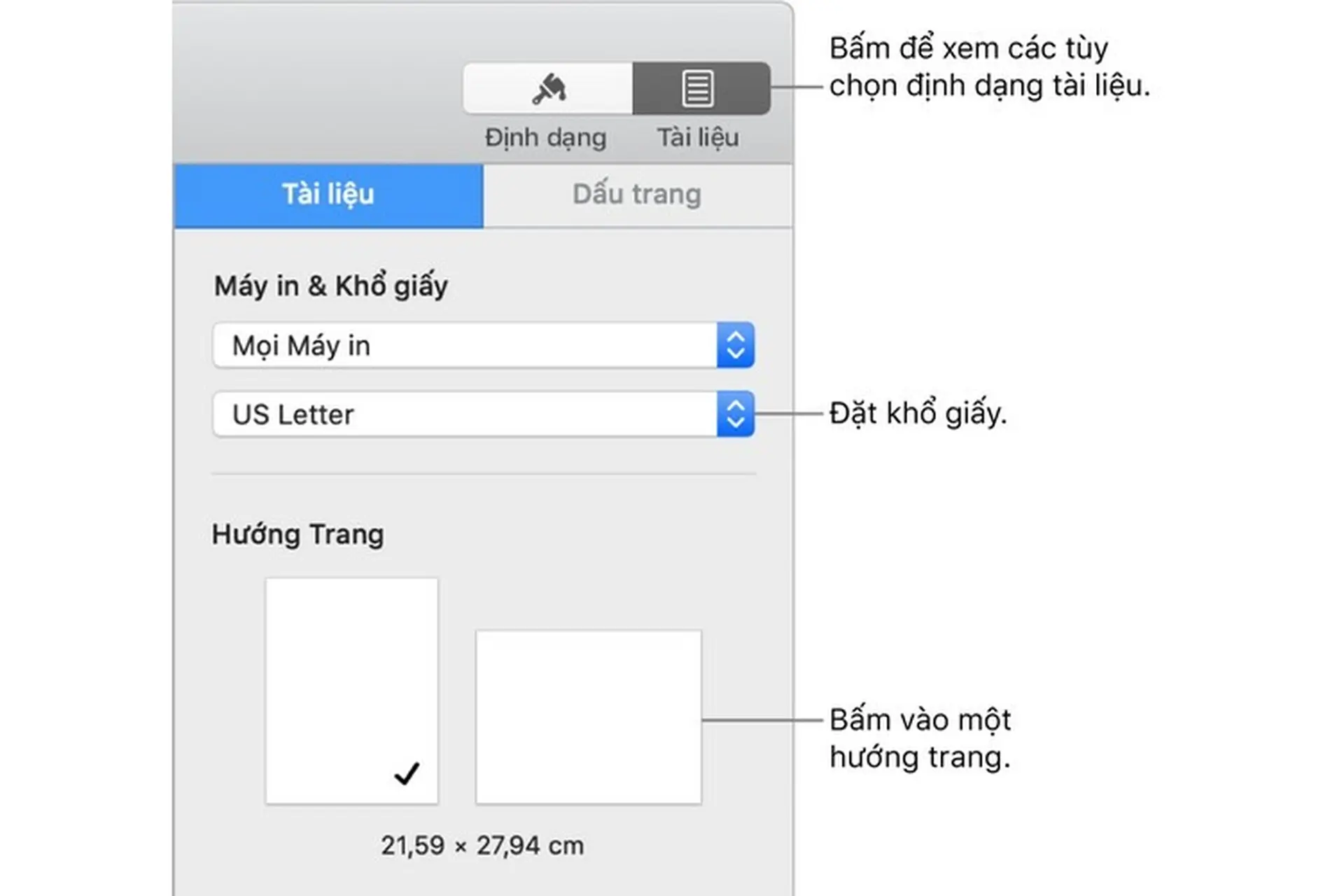Click the Tài liệu label under document icon

click(x=698, y=137)
